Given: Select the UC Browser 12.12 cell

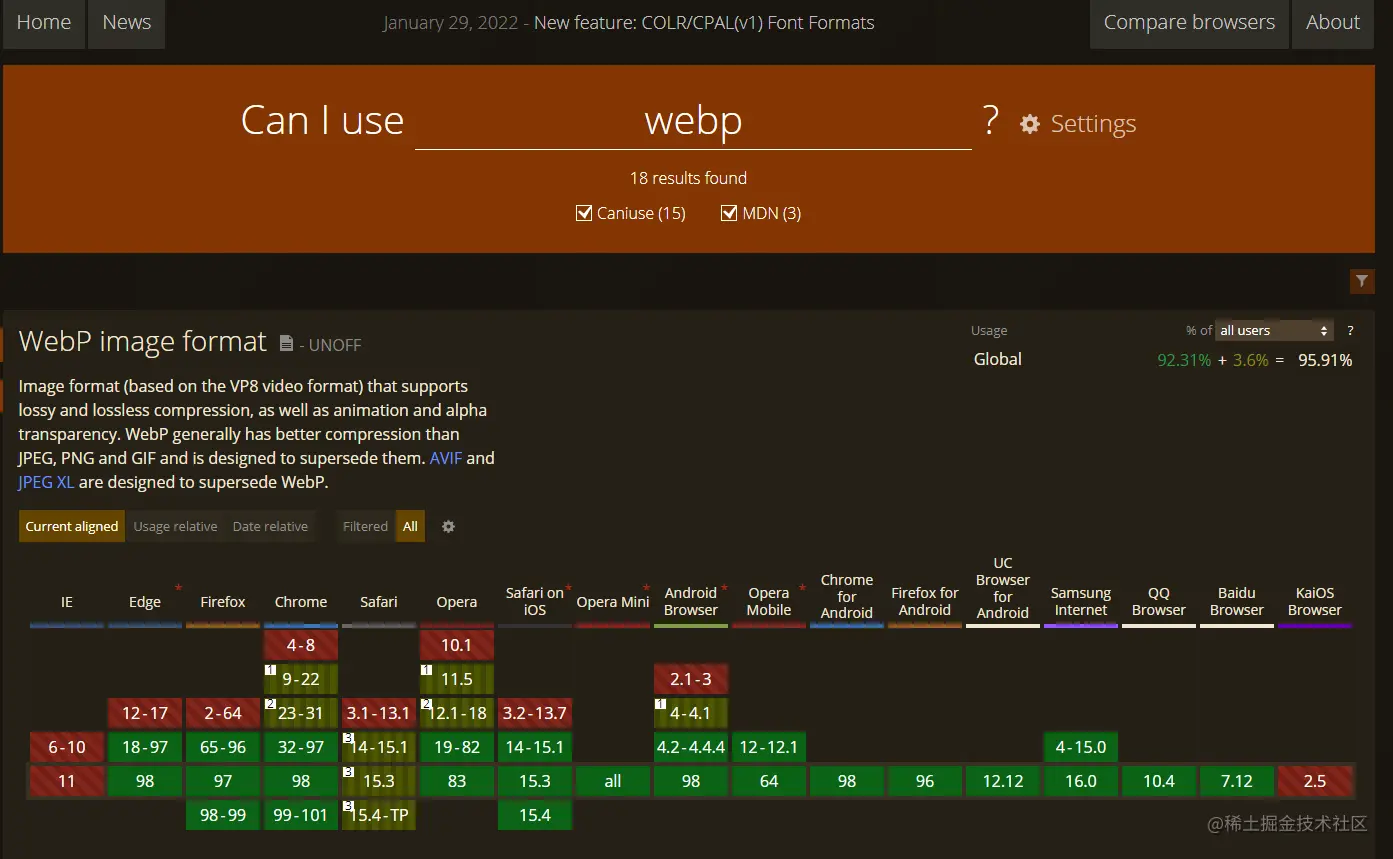Looking at the screenshot, I should [1003, 781].
